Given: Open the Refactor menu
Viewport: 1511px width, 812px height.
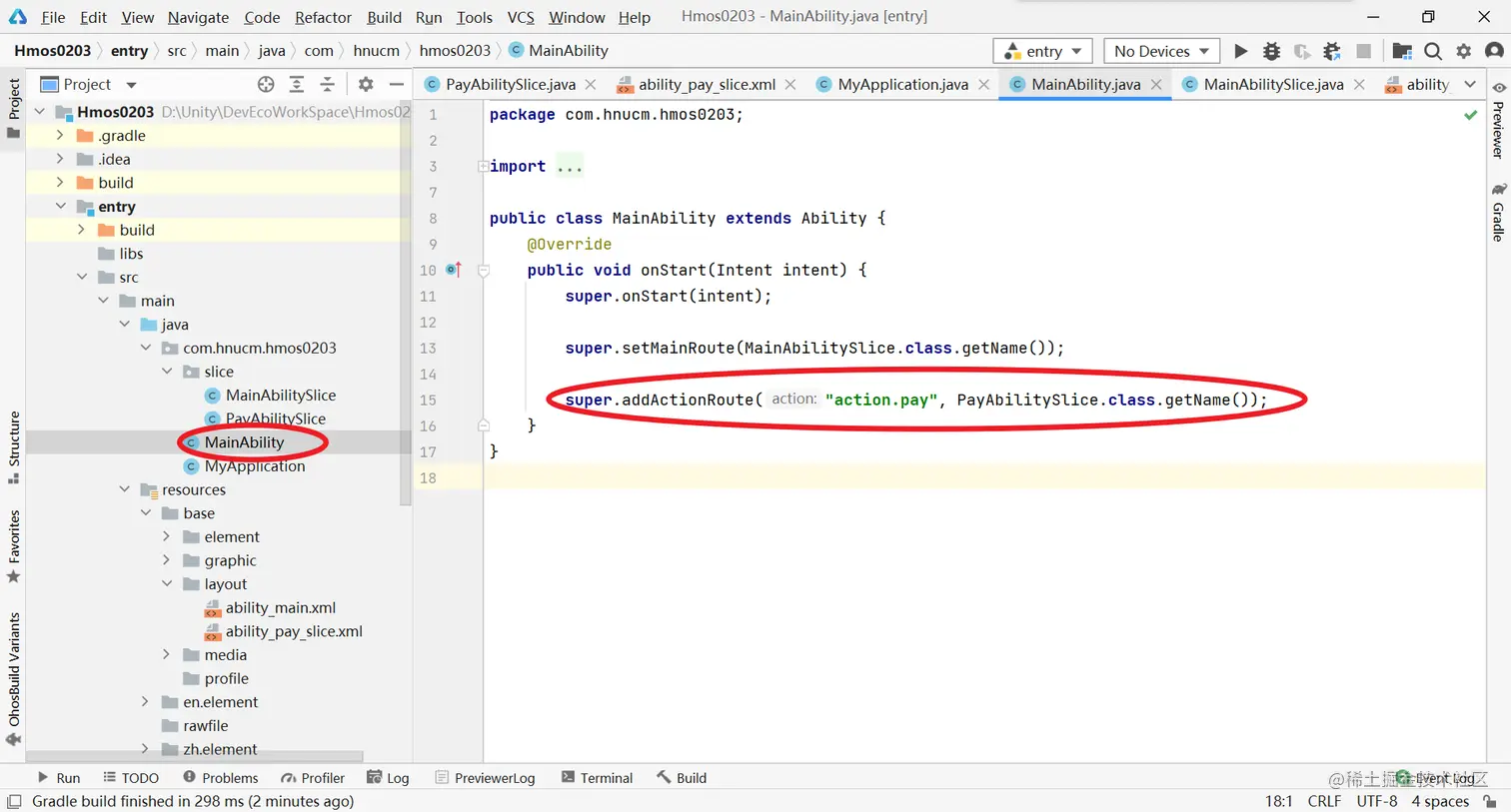Looking at the screenshot, I should click(323, 17).
